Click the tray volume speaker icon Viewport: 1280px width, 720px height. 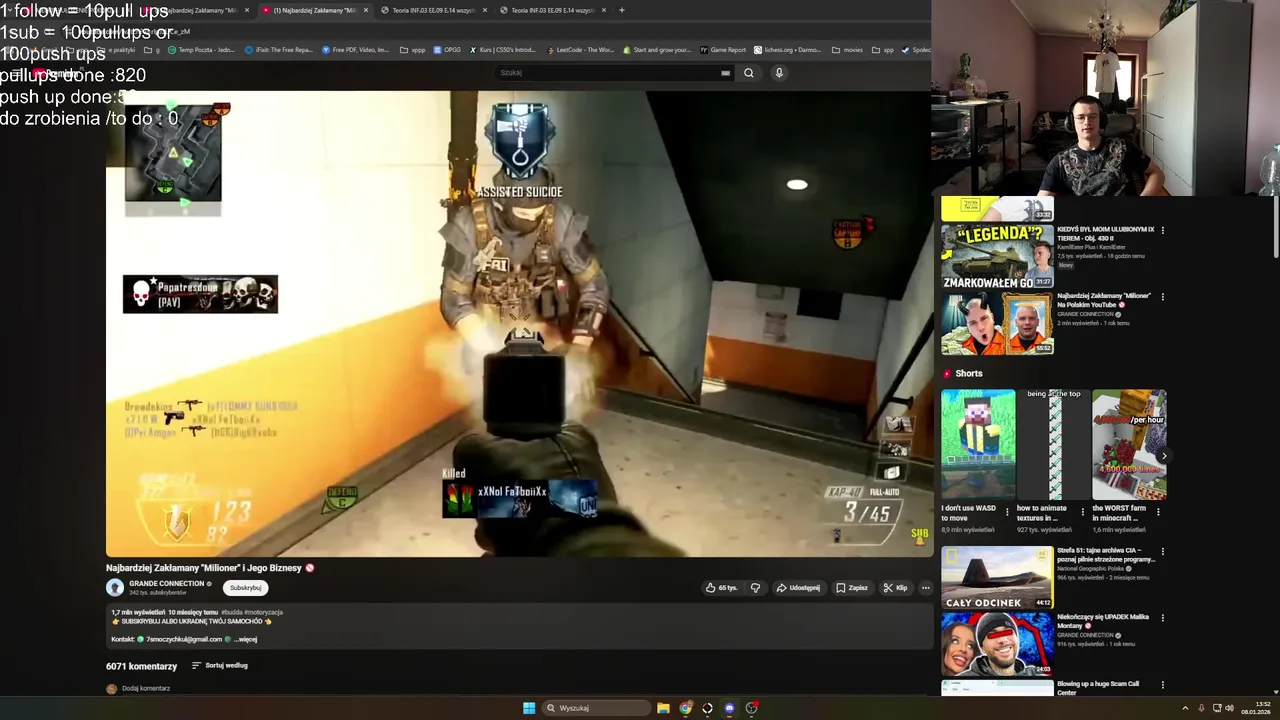click(1229, 708)
